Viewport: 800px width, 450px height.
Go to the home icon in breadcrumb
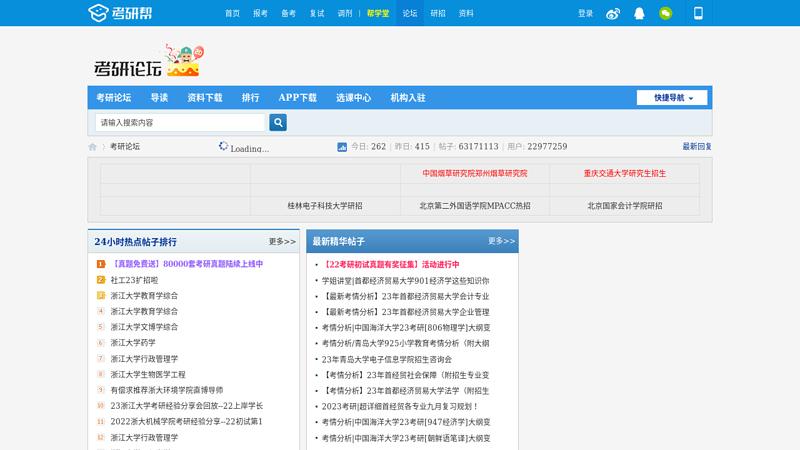tap(92, 147)
